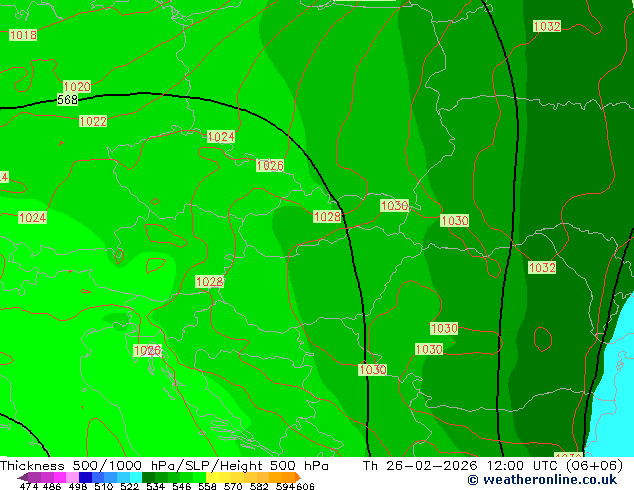Viewport: 634px width, 490px height.
Task: Click the 1026 label in the upper center
Action: click(270, 165)
